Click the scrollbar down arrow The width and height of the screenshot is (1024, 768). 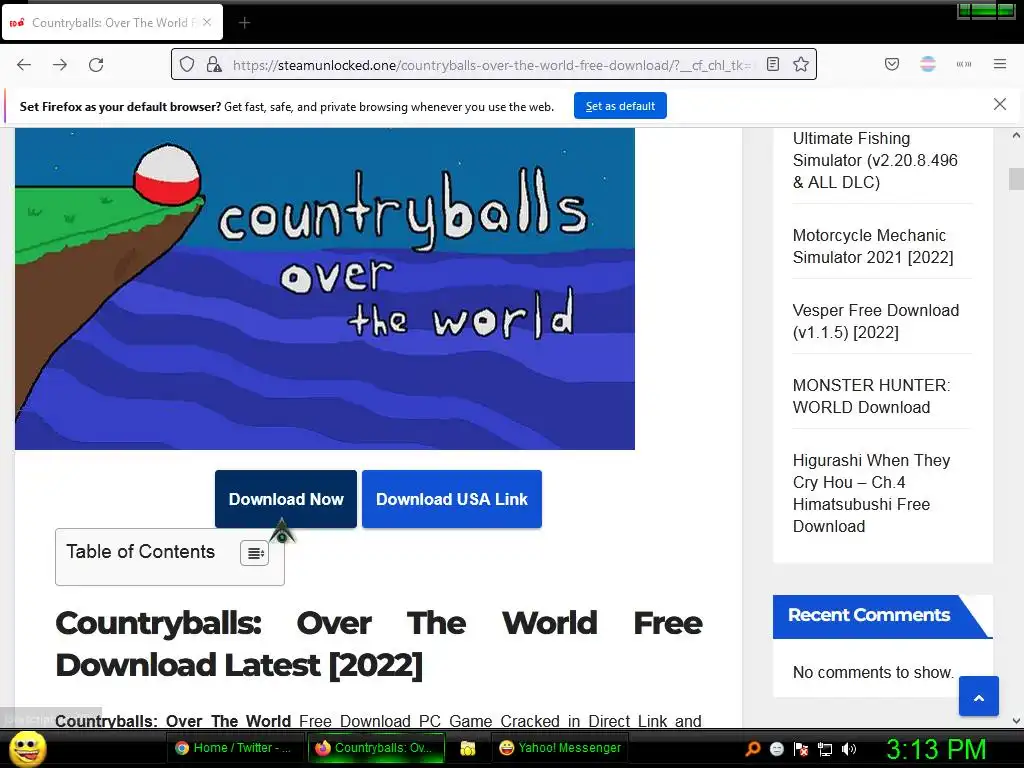[1016, 721]
